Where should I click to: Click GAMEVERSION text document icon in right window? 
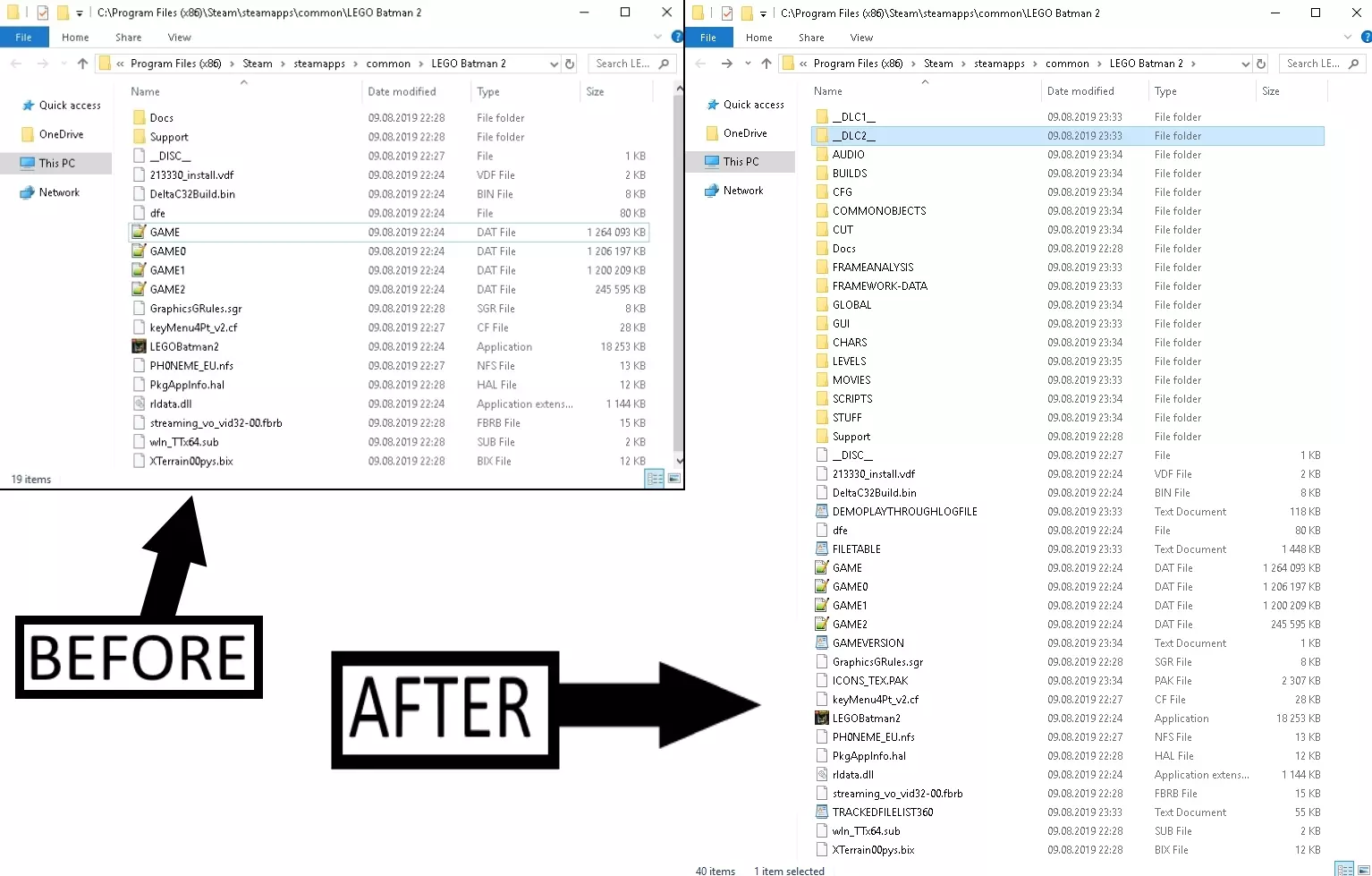pos(821,642)
